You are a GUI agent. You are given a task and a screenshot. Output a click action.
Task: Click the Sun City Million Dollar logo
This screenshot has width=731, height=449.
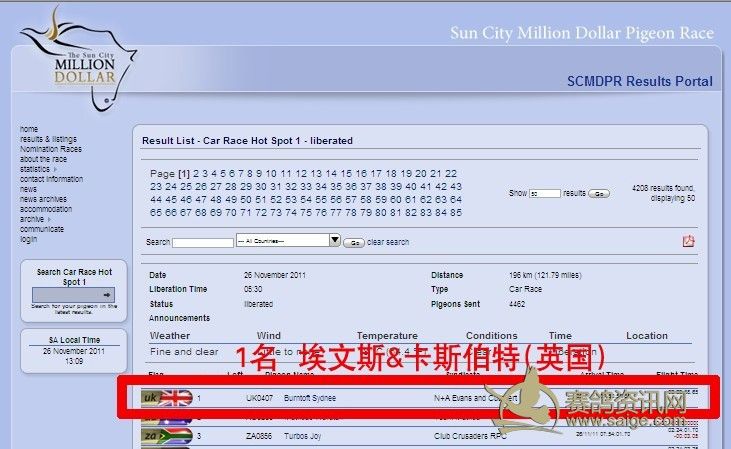(78, 61)
